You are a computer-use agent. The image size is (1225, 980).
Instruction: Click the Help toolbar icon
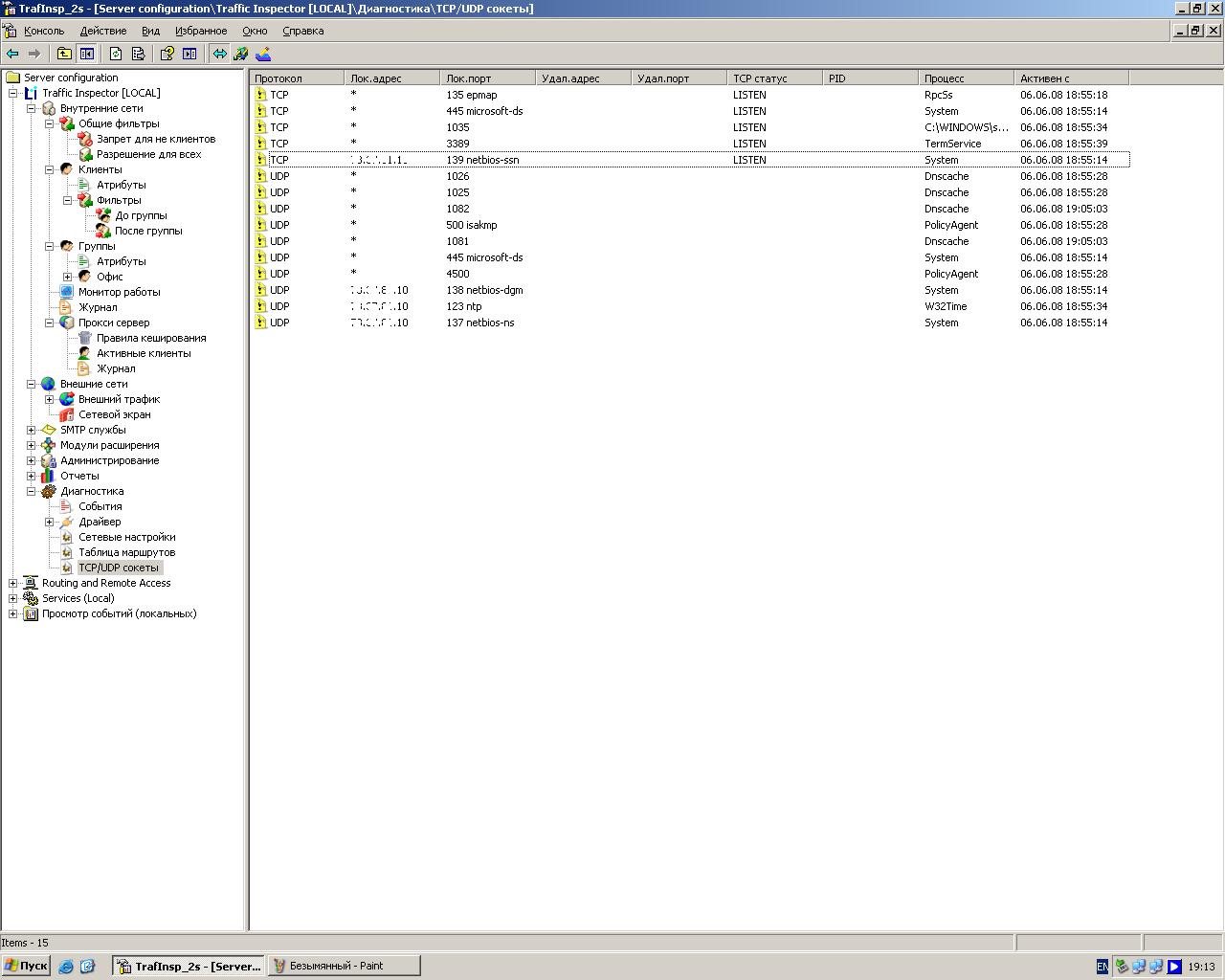(167, 54)
